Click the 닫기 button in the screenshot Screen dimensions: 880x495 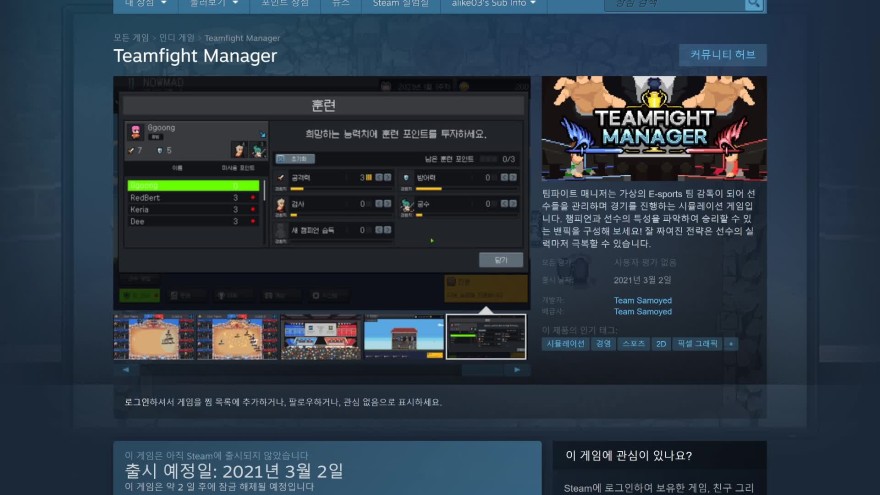point(501,260)
